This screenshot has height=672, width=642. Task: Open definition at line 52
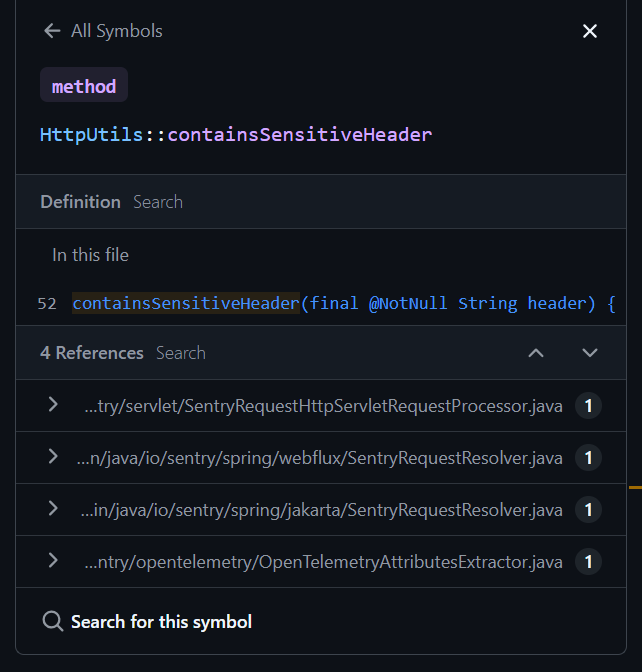[321, 303]
